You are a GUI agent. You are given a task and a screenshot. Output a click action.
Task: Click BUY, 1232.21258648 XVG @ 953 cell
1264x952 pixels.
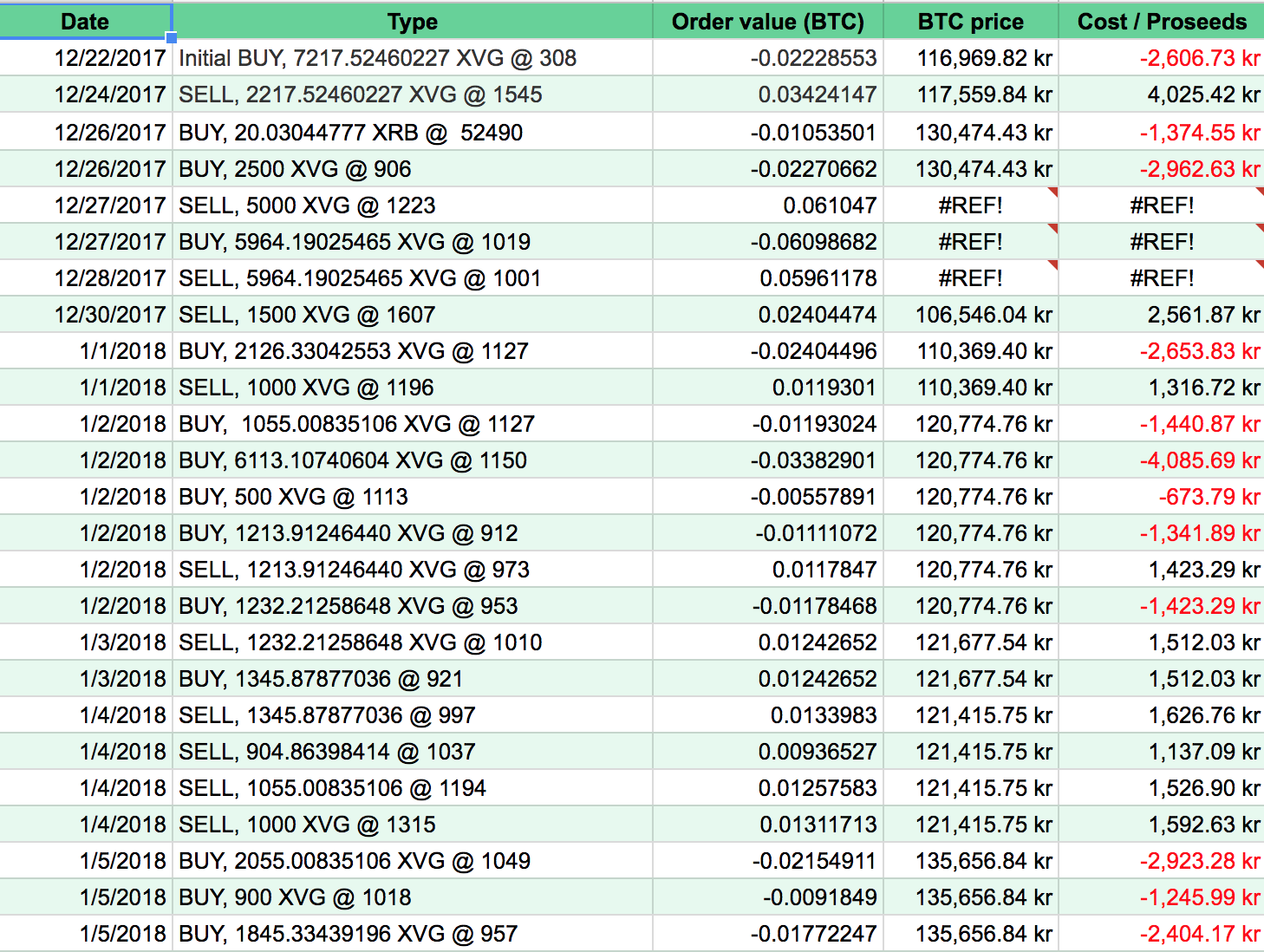coord(413,606)
